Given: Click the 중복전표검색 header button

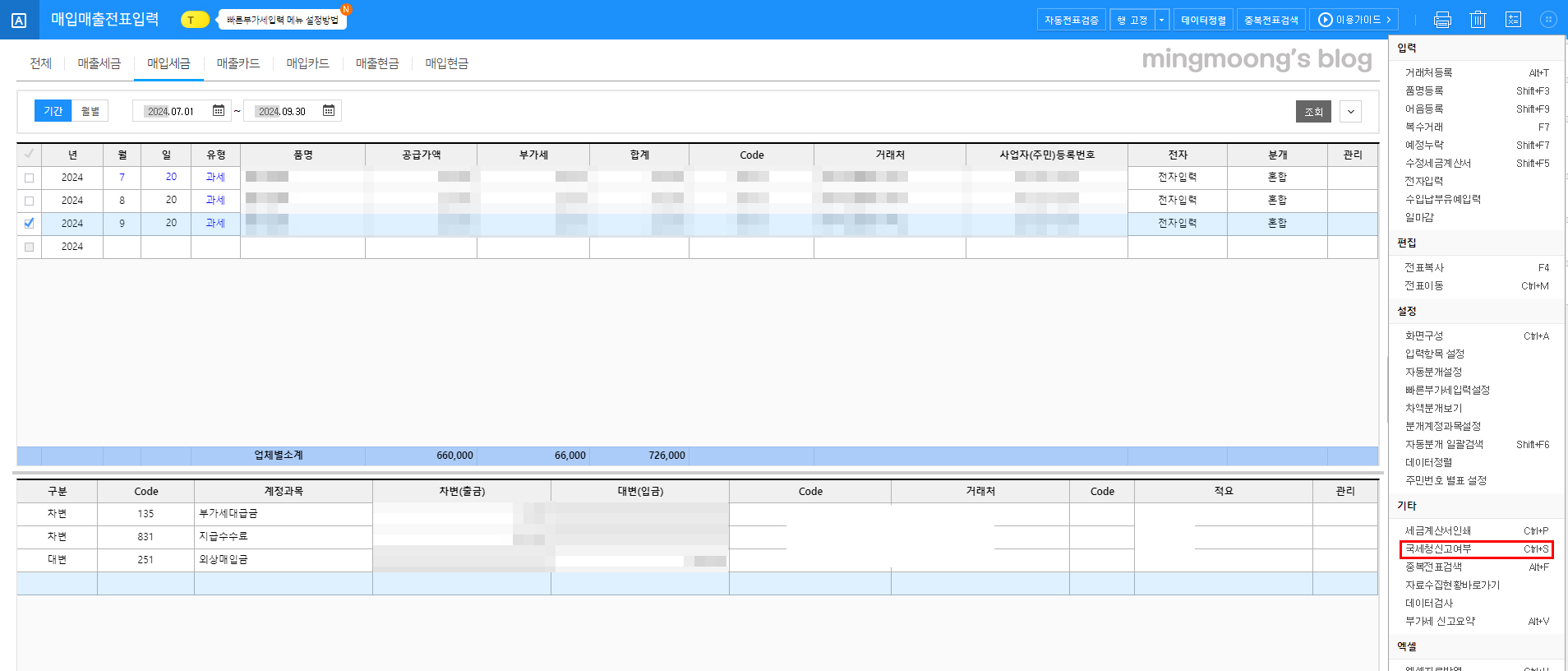Looking at the screenshot, I should coord(1271,20).
